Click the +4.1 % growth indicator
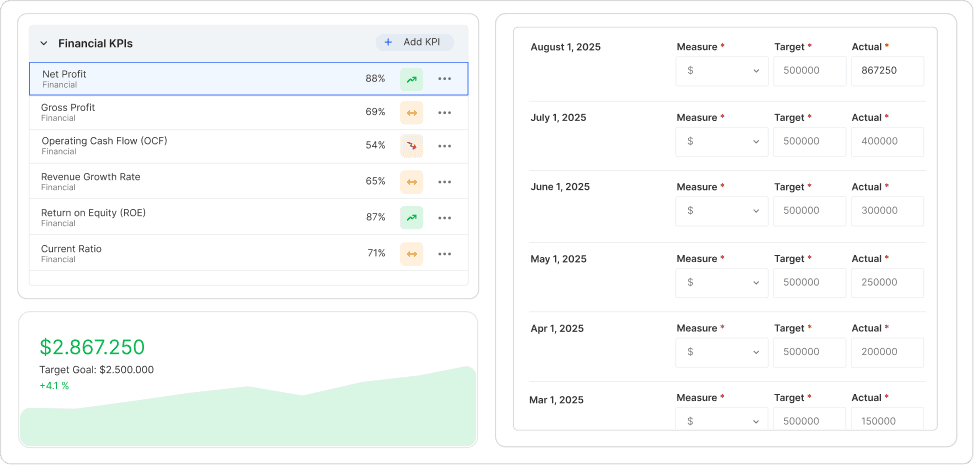The width and height of the screenshot is (974, 465). pyautogui.click(x=54, y=386)
